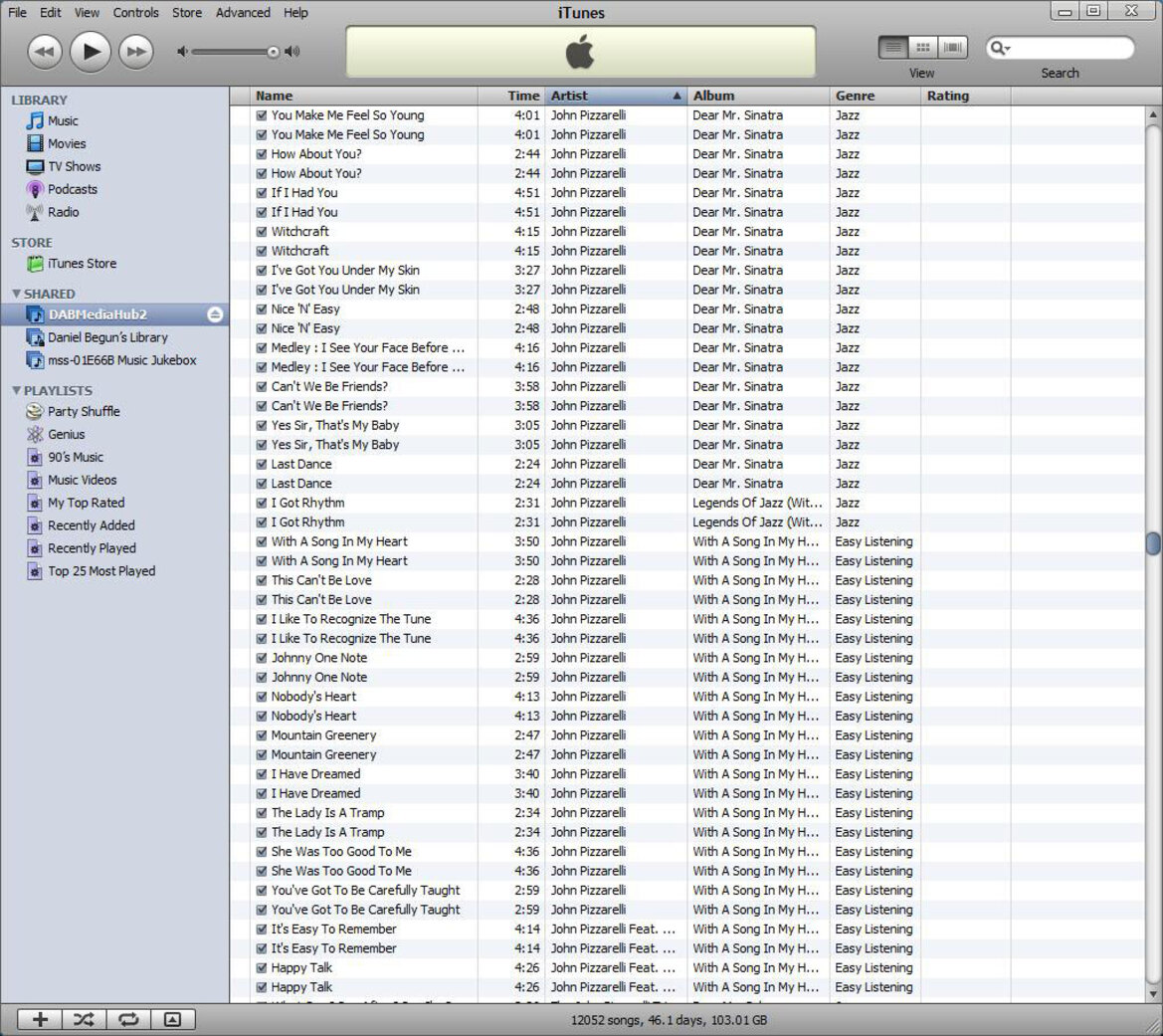Click the scroll up arrow on song list

click(x=1153, y=115)
